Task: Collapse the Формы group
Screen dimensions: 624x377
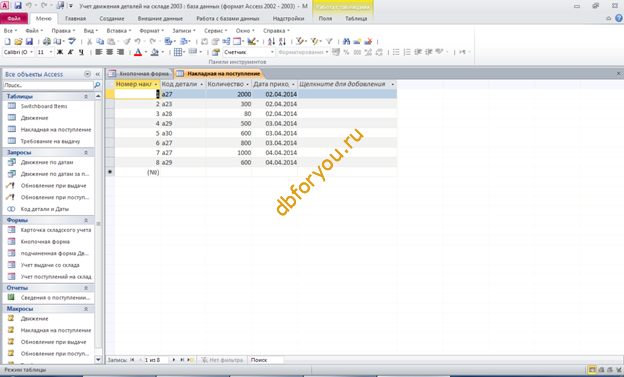Action: click(x=86, y=220)
